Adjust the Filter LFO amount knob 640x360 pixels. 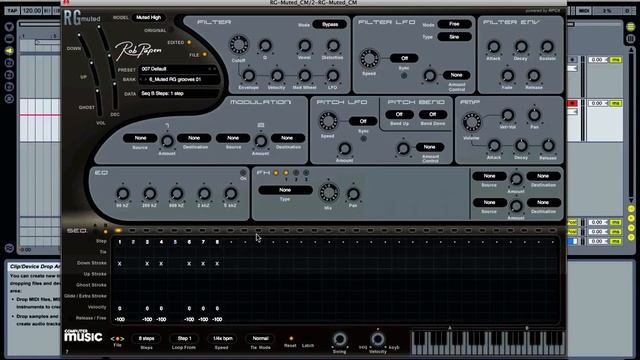[333, 76]
